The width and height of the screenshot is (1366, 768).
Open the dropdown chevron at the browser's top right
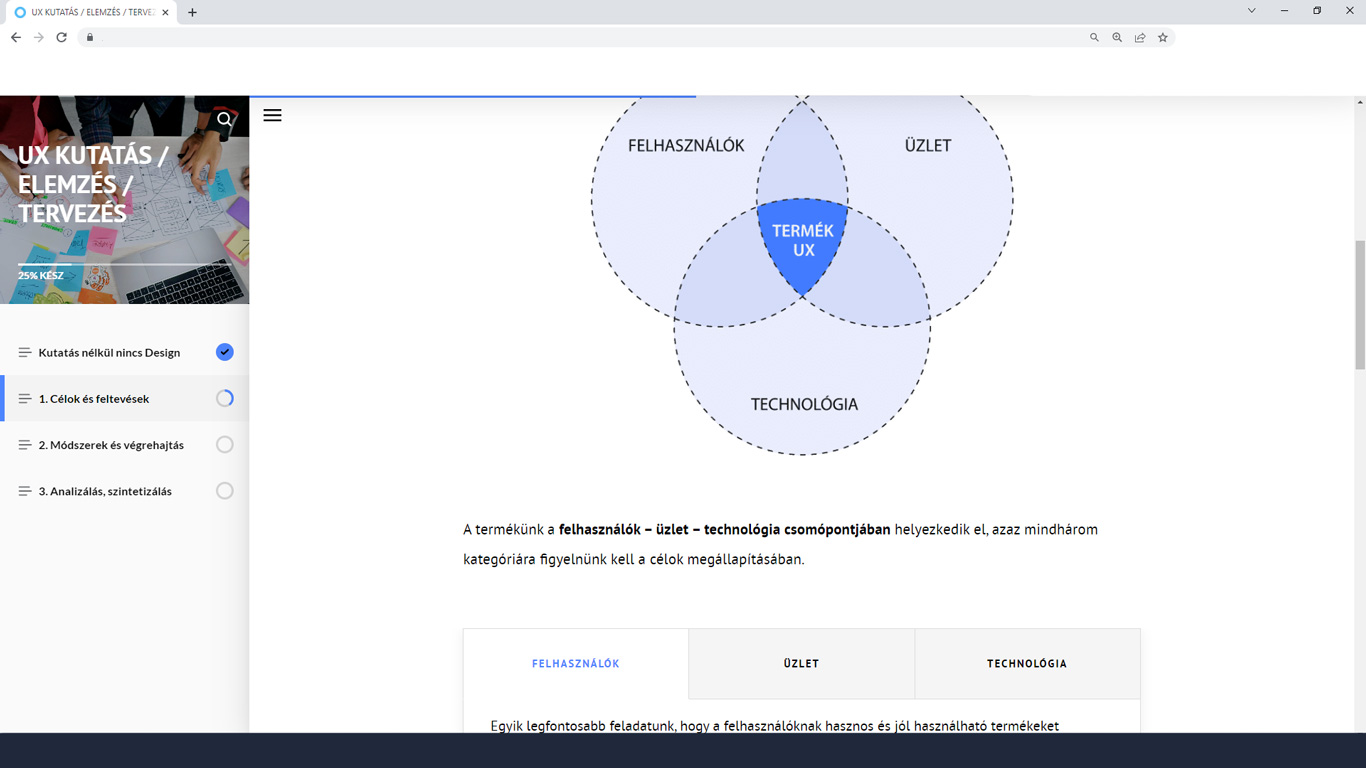coord(1251,10)
